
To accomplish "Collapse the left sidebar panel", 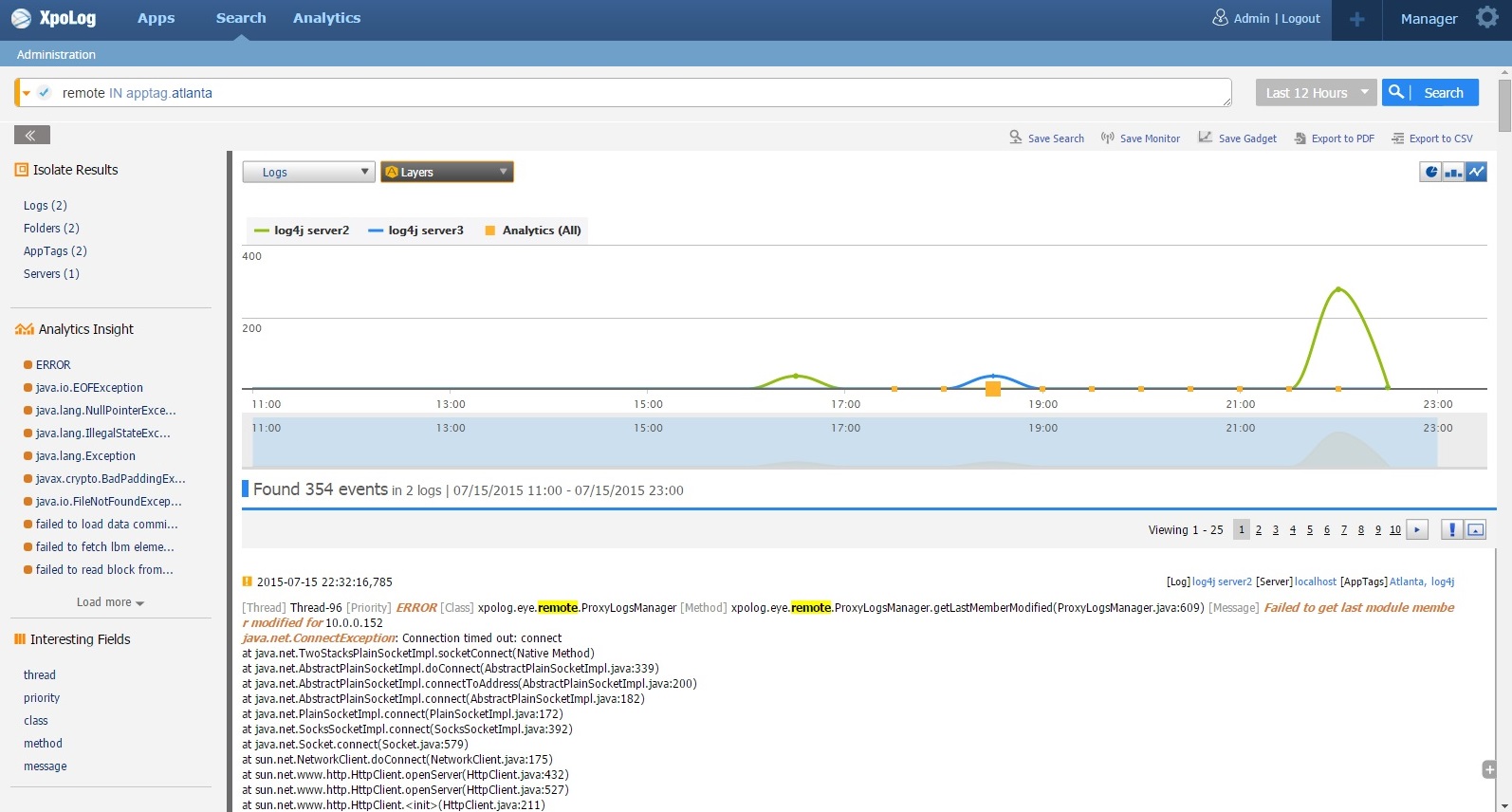I will pyautogui.click(x=31, y=136).
